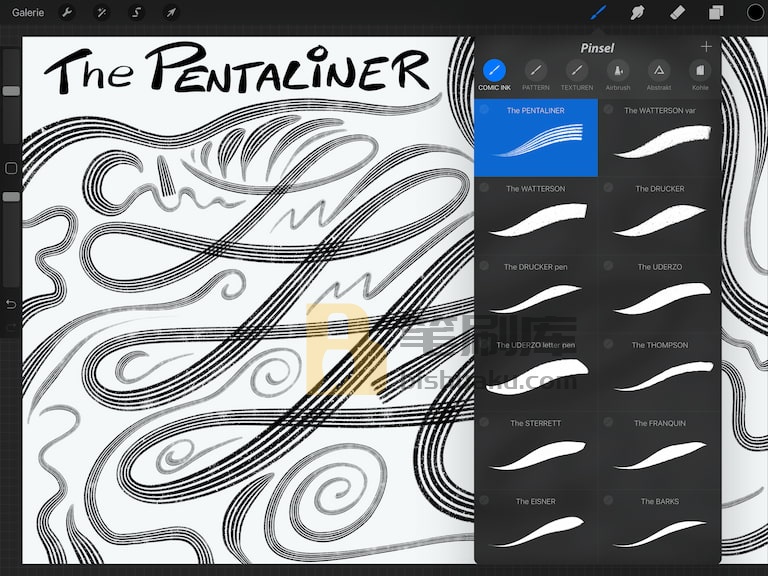
Task: Switch to the PATTERN brush set
Action: coord(536,75)
